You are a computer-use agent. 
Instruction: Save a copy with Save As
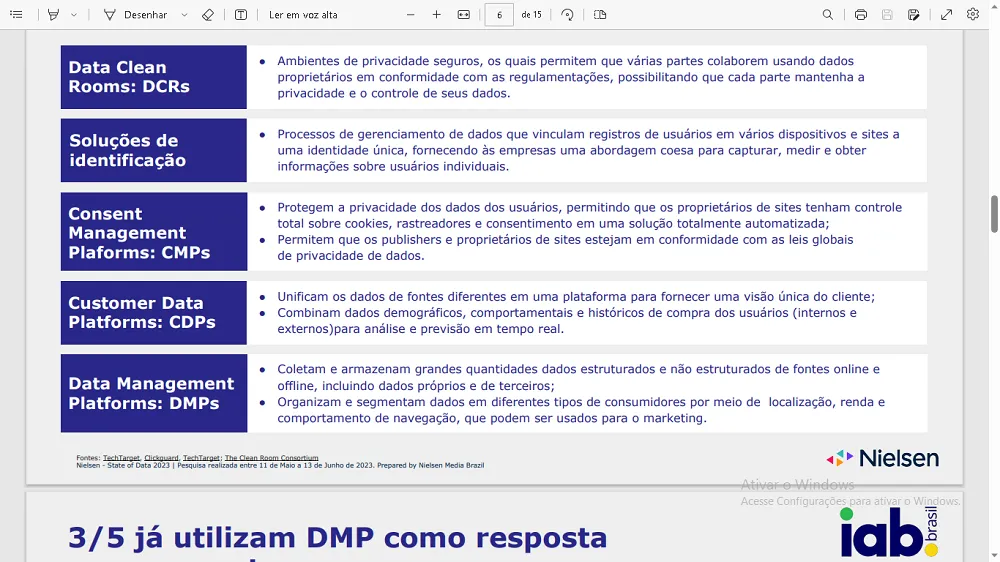pos(914,14)
